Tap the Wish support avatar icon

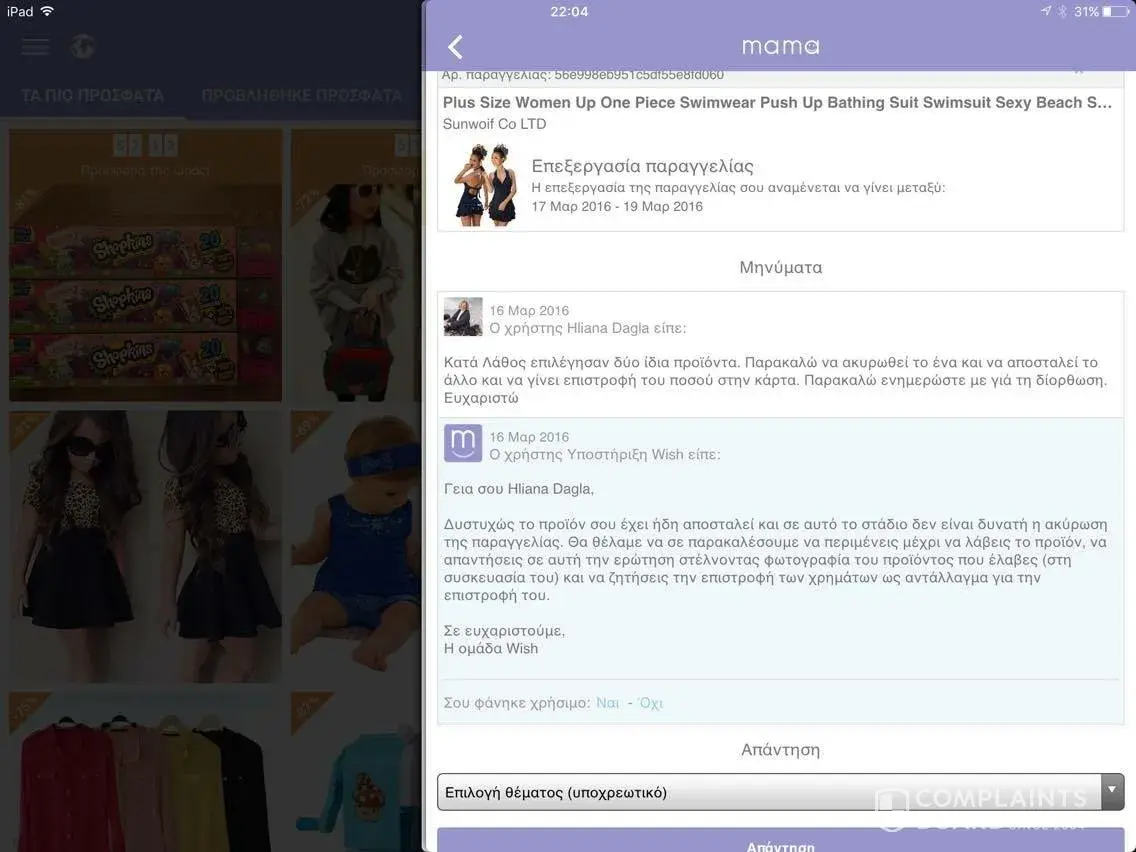pos(463,443)
